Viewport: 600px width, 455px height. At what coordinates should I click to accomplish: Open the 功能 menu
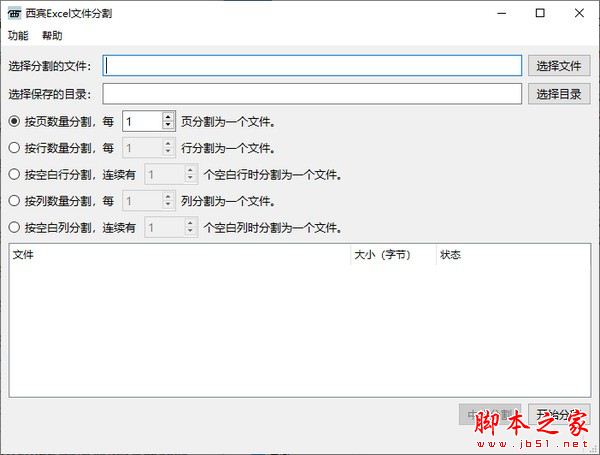(x=18, y=36)
